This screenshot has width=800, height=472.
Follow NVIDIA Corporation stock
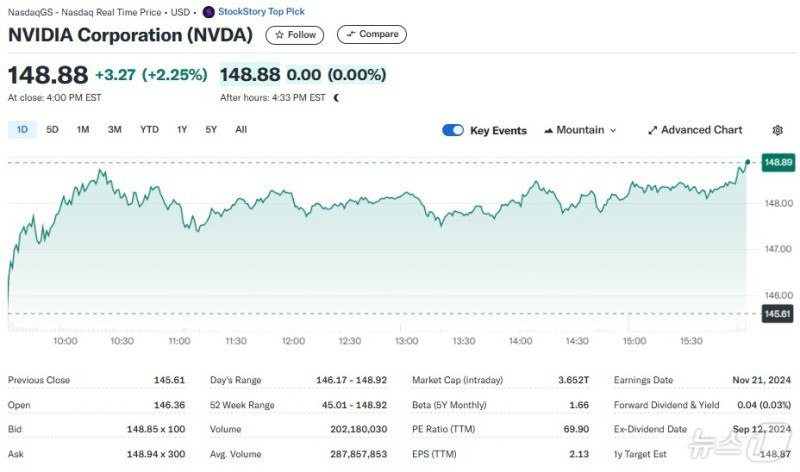point(294,35)
